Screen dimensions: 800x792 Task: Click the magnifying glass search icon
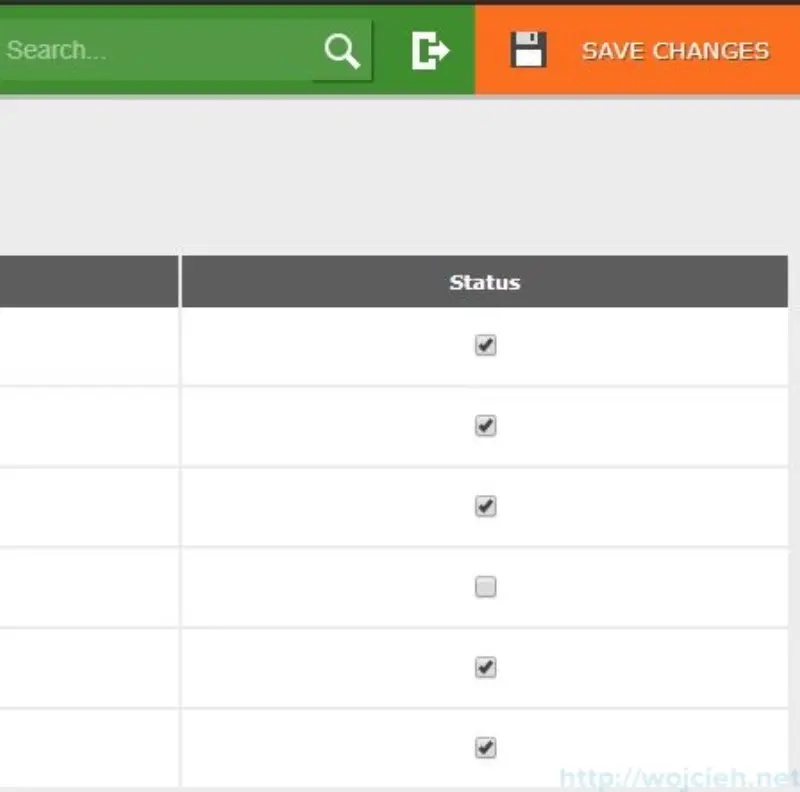342,51
